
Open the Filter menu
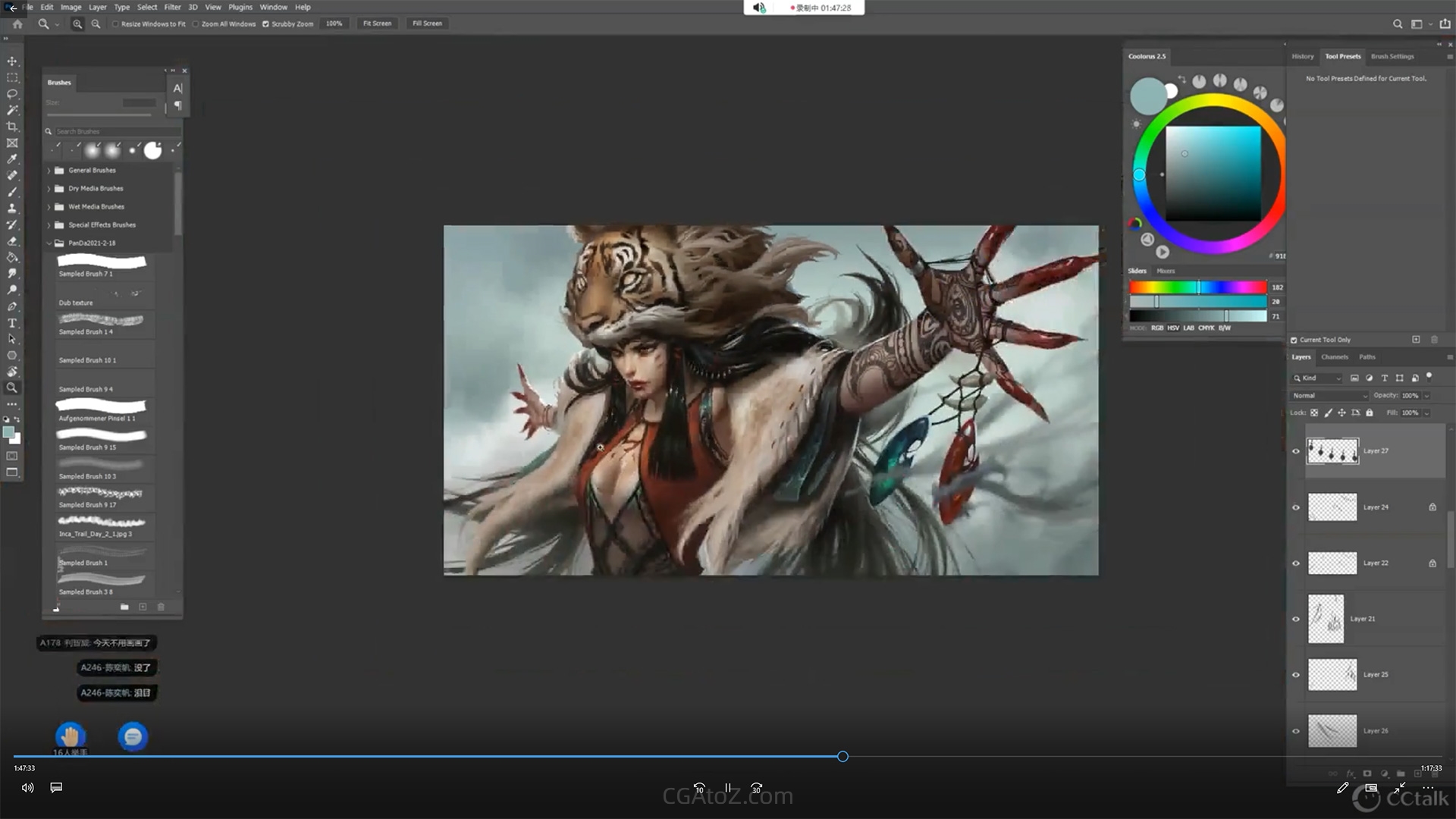(x=172, y=7)
